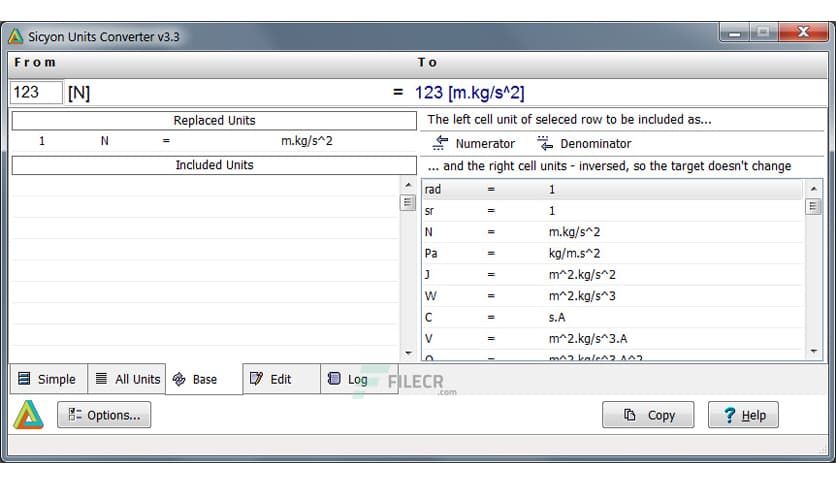The height and width of the screenshot is (484, 836).
Task: Click the Sicyon logo in the title bar
Action: tap(15, 36)
